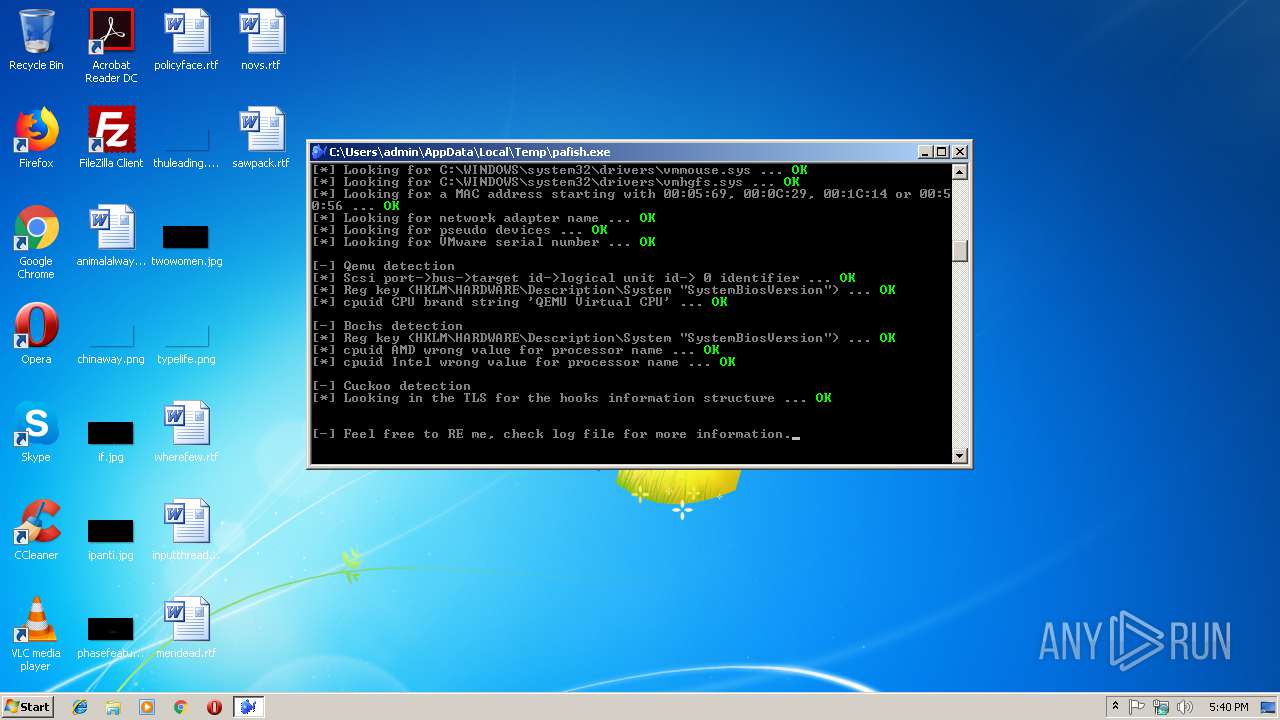The height and width of the screenshot is (720, 1280).
Task: Click 'Qemu detection' heading text
Action: pyautogui.click(x=399, y=266)
